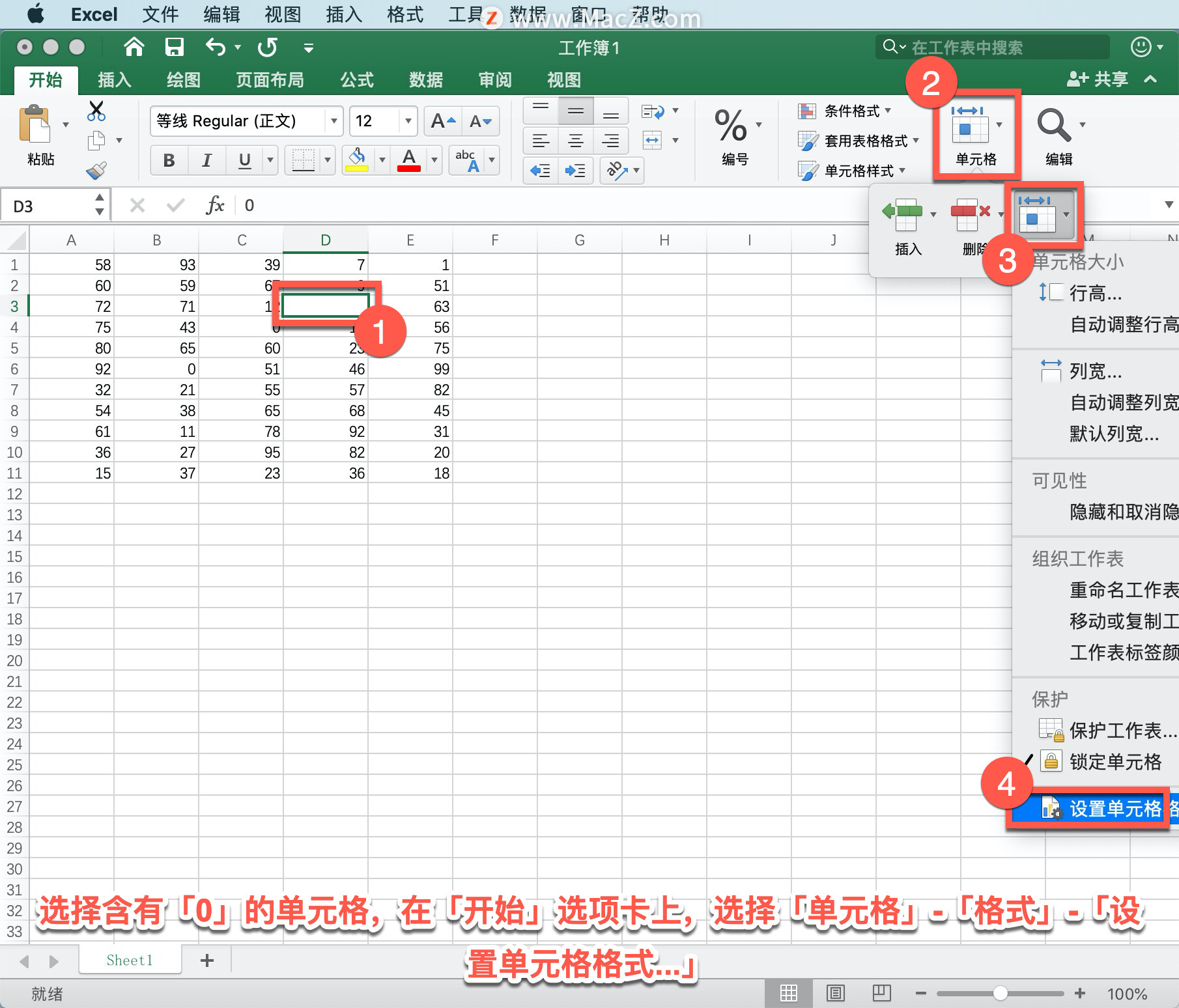Expand the formula bar chevron

coord(1169,205)
